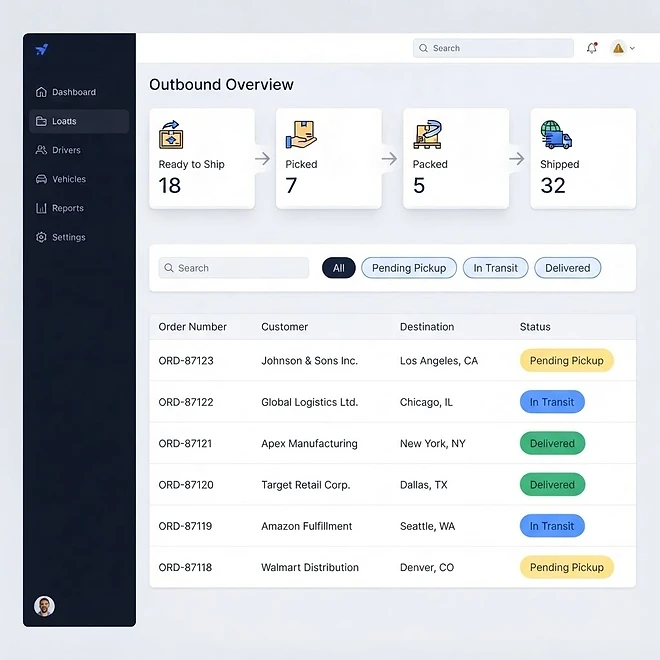The width and height of the screenshot is (660, 660).
Task: Open order ORD-87120
Action: (186, 485)
